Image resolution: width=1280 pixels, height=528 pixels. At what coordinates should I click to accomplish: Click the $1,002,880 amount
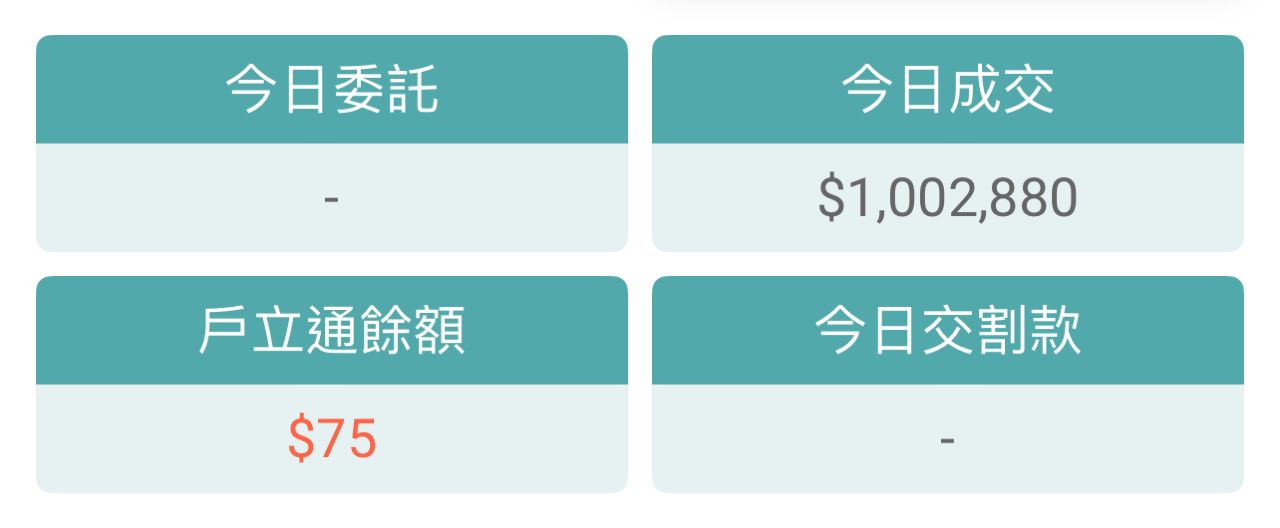(x=947, y=197)
